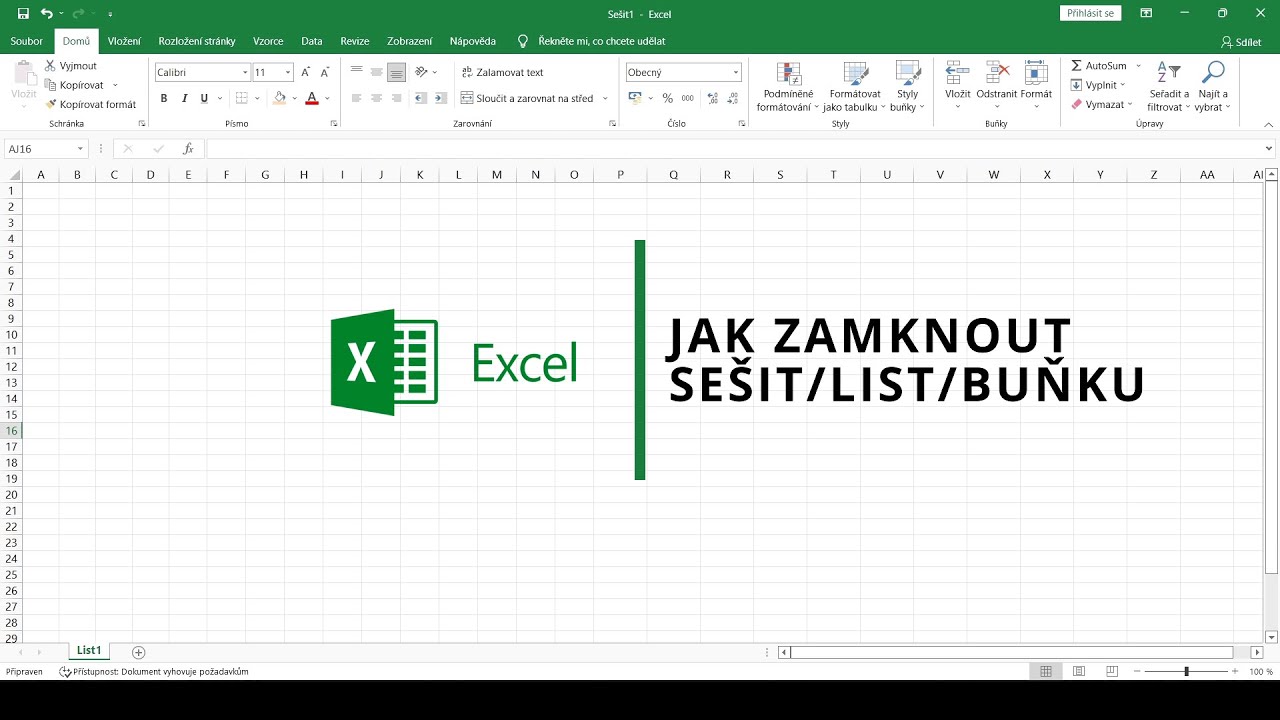Click the accessibility status icon in status bar
The height and width of the screenshot is (720, 1280).
[x=65, y=672]
